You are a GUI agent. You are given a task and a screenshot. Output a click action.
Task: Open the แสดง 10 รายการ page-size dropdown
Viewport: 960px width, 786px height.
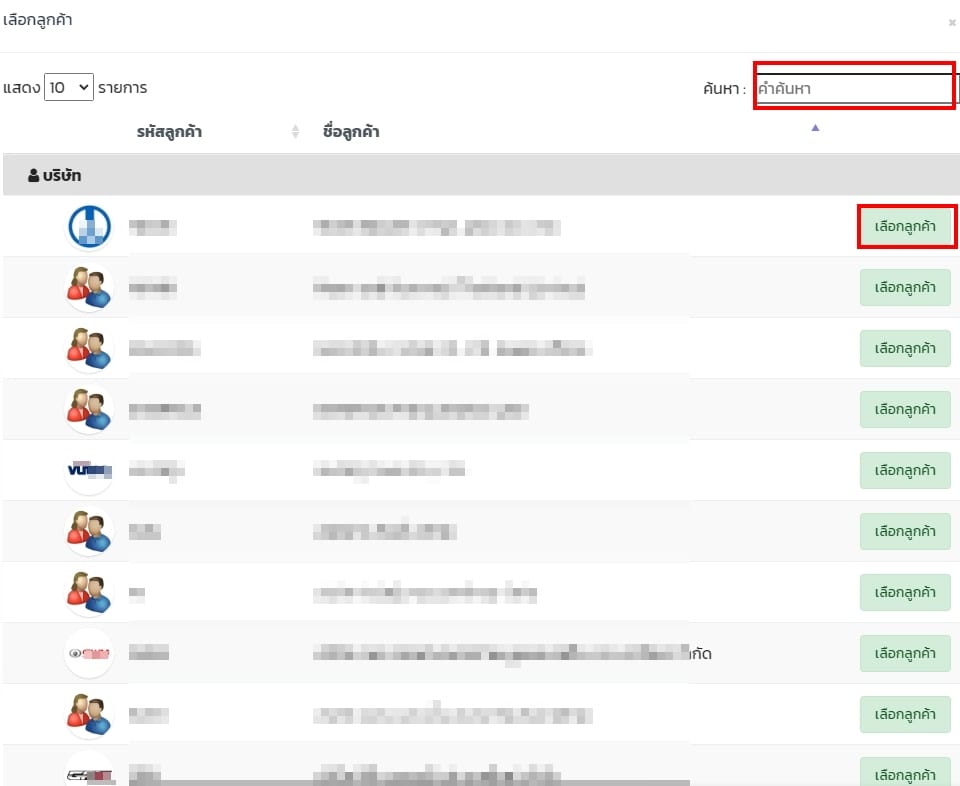click(69, 88)
